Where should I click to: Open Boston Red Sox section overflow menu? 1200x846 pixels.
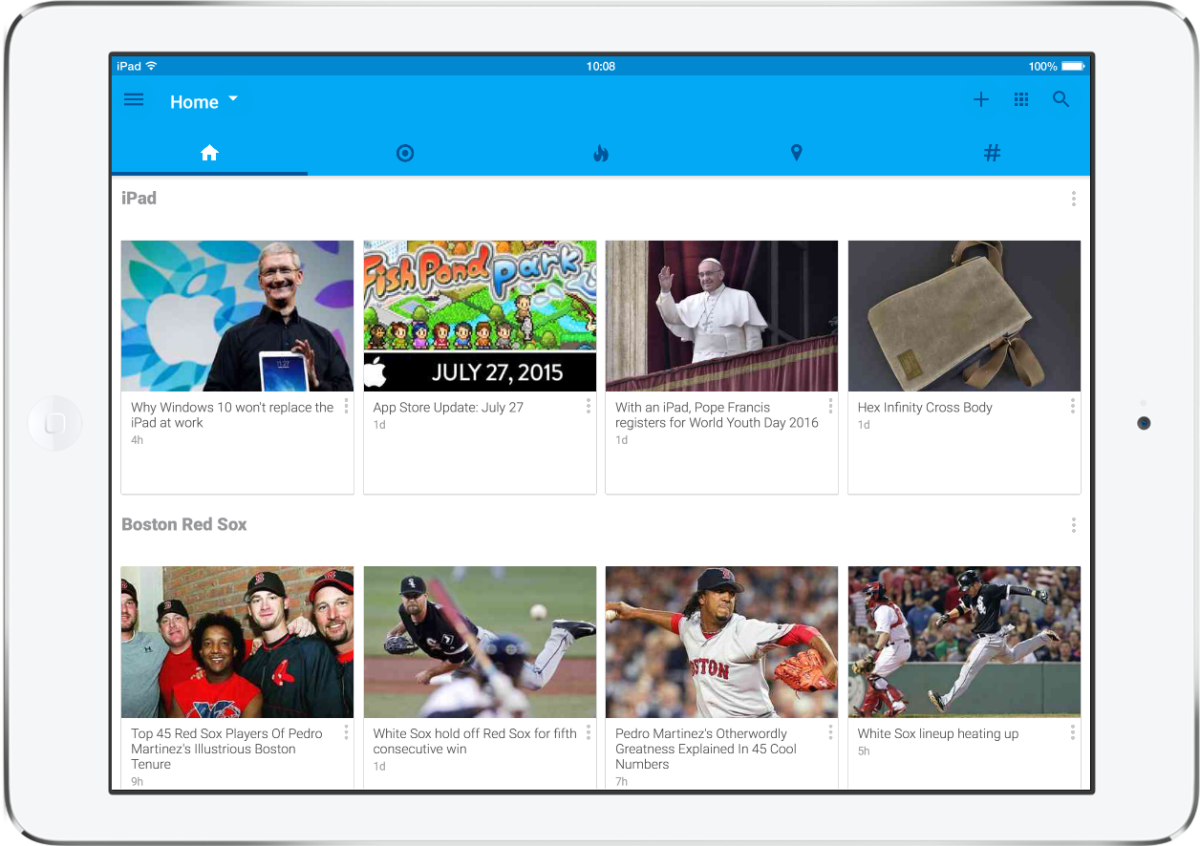pos(1073,525)
